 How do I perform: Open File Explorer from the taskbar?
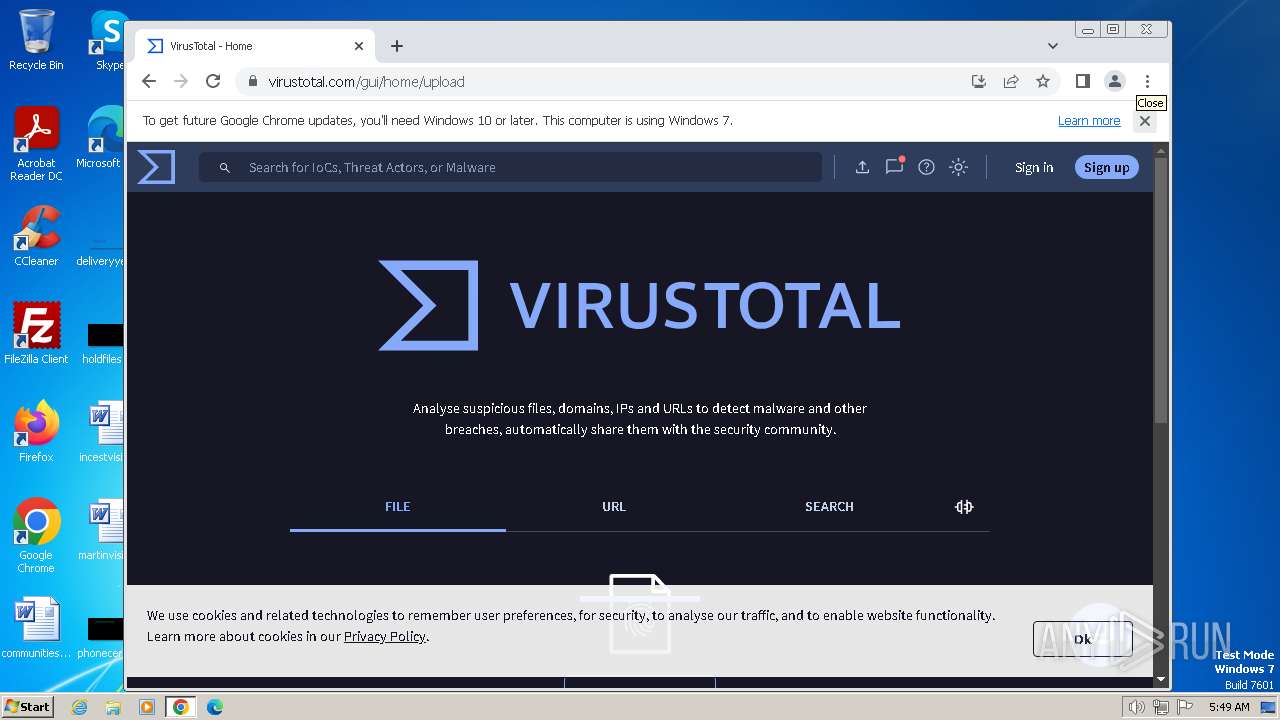(x=113, y=707)
